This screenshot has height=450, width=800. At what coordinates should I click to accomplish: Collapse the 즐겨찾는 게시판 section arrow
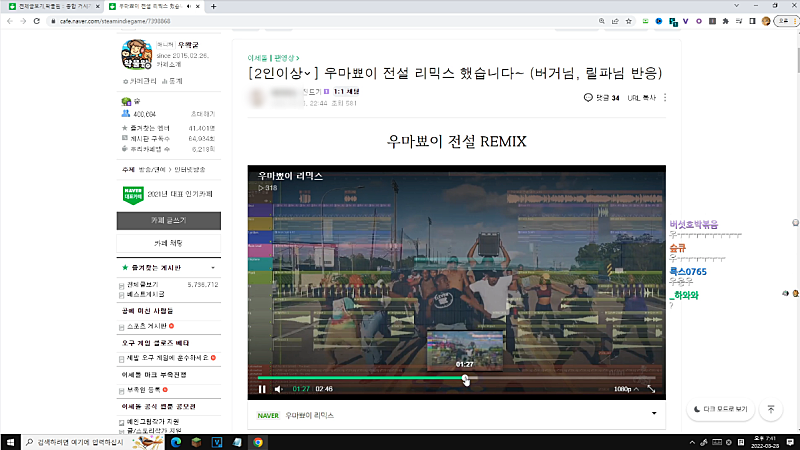(x=213, y=268)
